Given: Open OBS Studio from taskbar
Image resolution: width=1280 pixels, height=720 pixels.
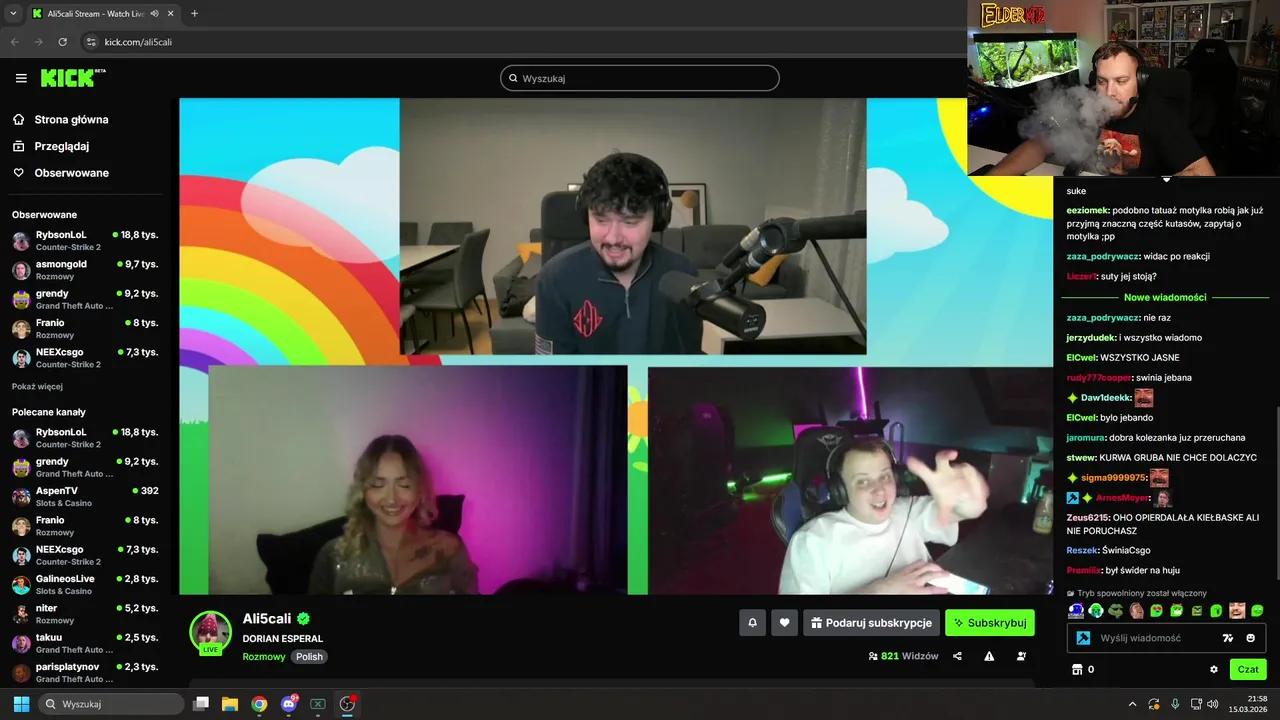Looking at the screenshot, I should [x=347, y=704].
